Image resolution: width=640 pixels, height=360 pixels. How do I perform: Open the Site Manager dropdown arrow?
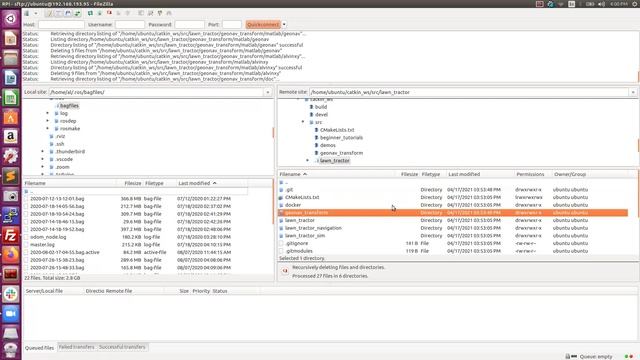[x=36, y=13]
